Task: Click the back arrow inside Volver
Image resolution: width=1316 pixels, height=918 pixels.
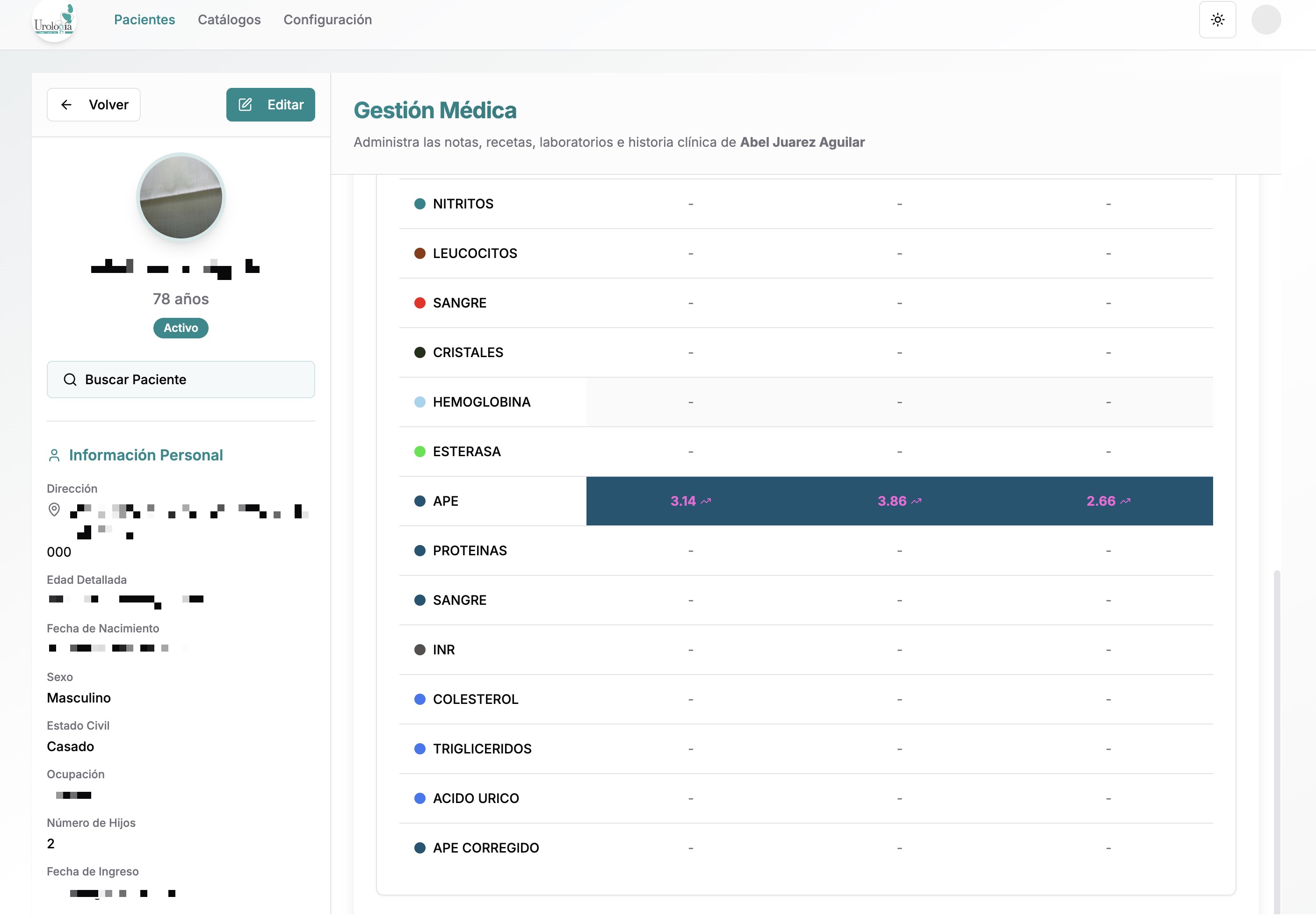Action: [66, 104]
